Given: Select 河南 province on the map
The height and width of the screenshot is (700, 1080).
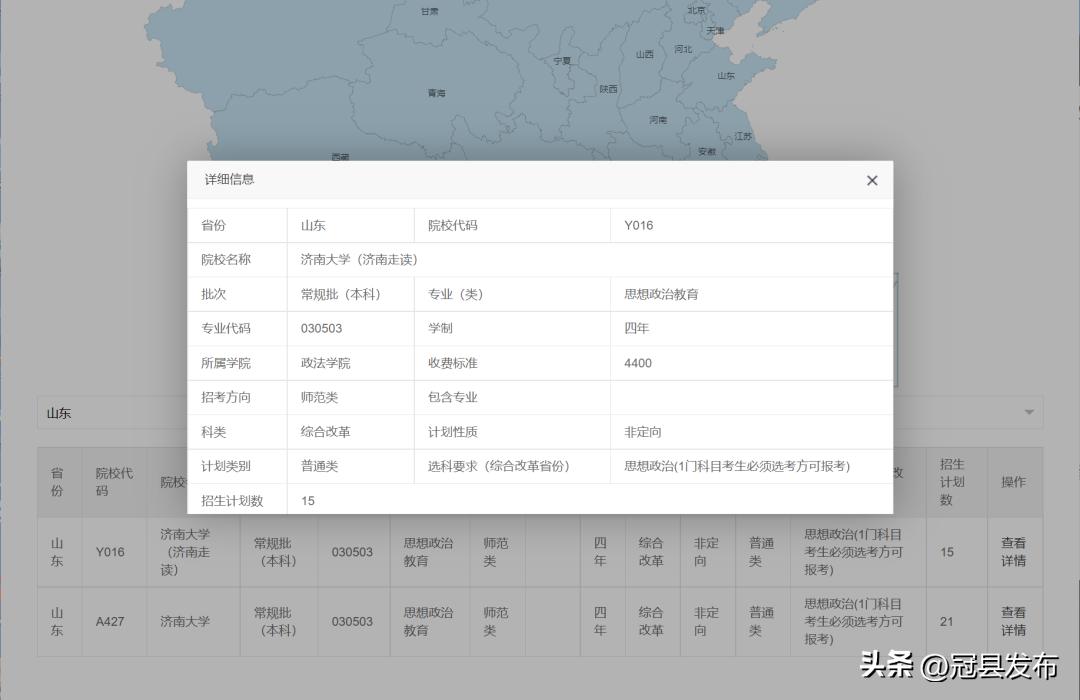Looking at the screenshot, I should click(x=658, y=120).
